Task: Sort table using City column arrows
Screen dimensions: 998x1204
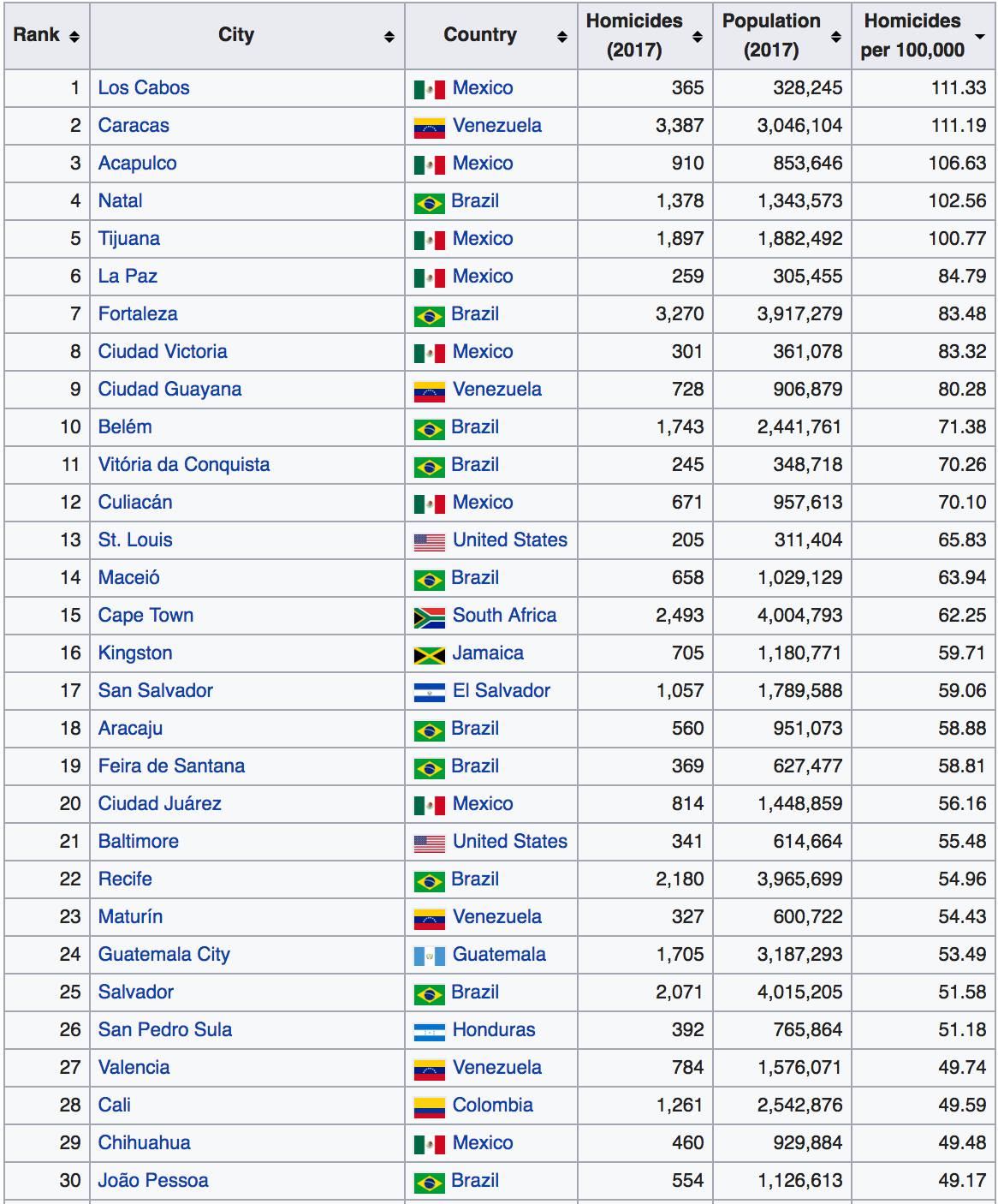Action: (389, 36)
